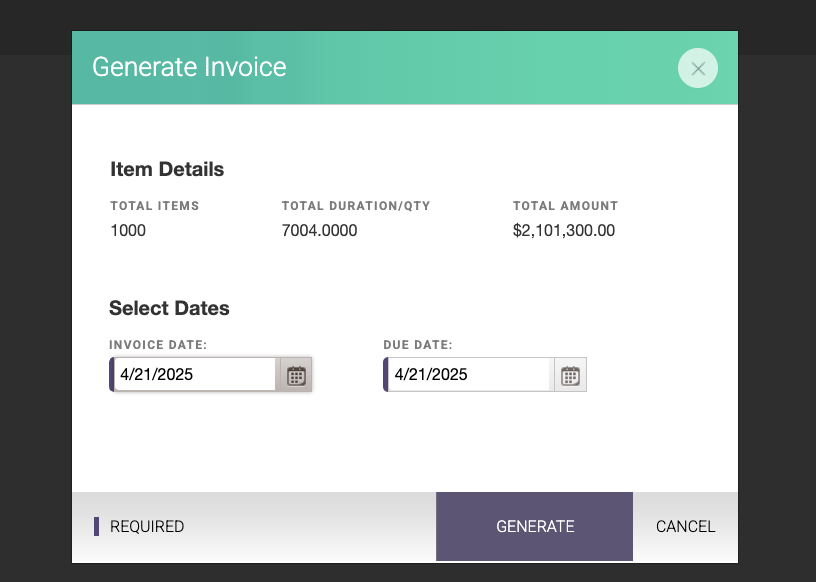Click the Required legend text
This screenshot has height=582, width=816.
coord(147,526)
